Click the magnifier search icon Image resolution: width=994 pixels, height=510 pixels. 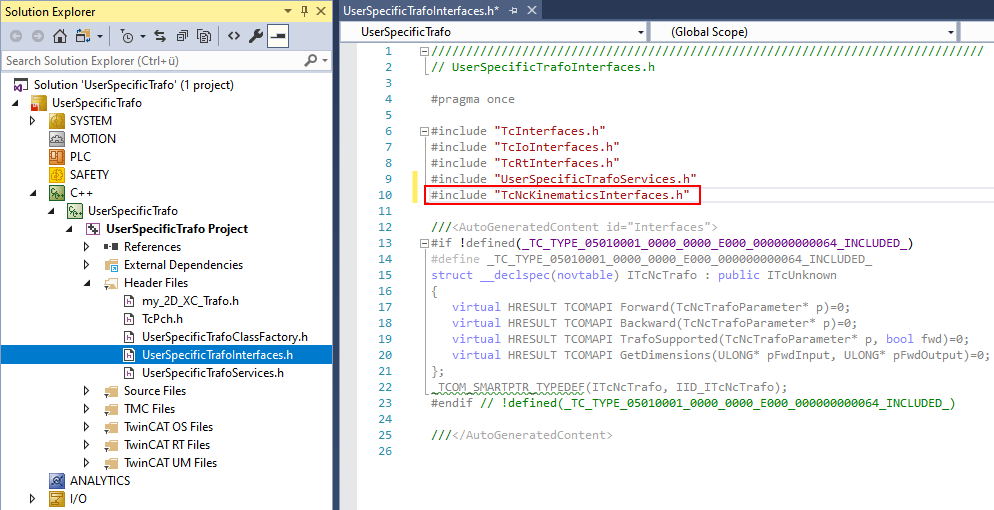point(311,61)
